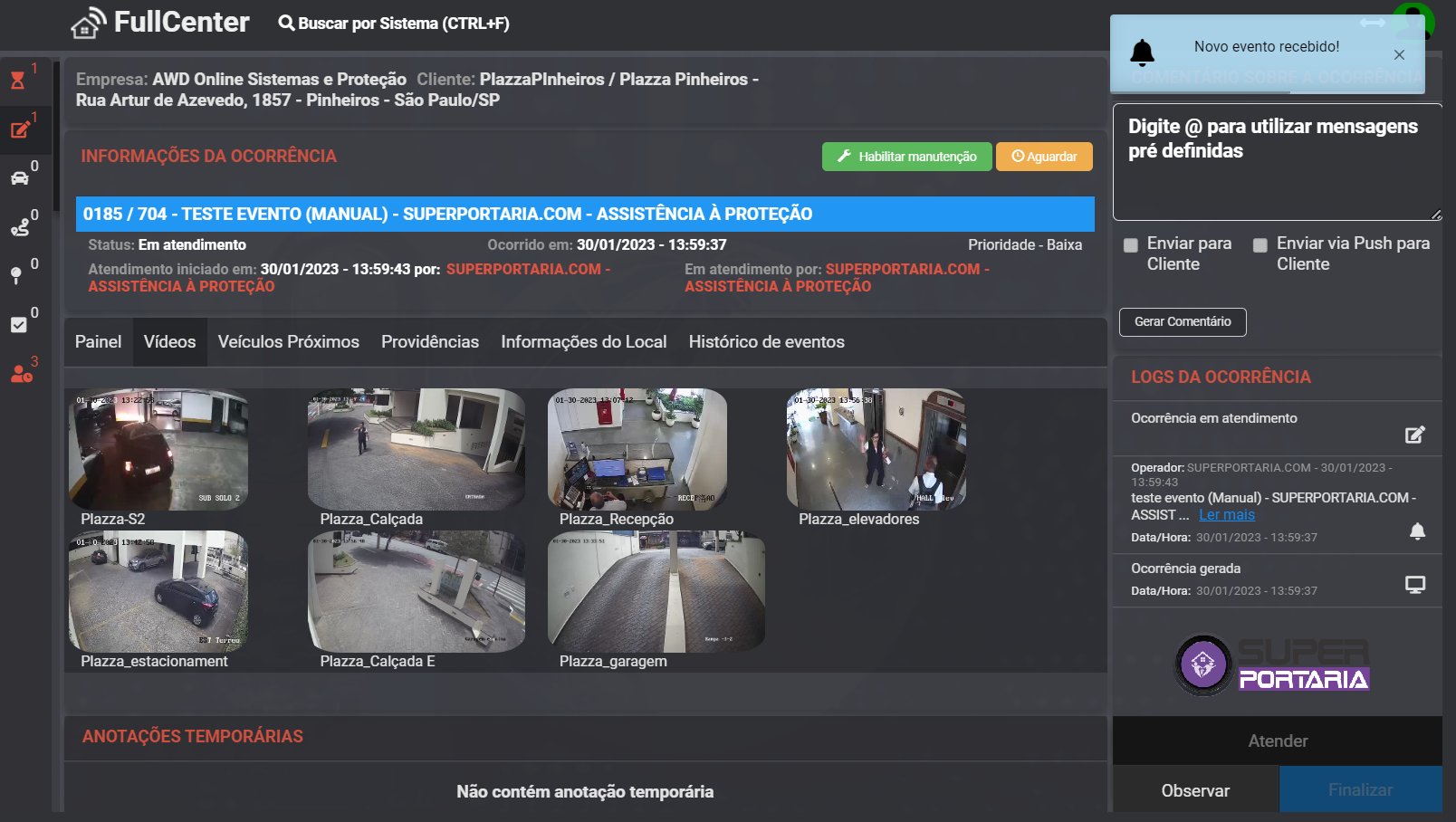
Task: Open Plazza_Calçada camera thumbnail
Action: click(x=417, y=449)
